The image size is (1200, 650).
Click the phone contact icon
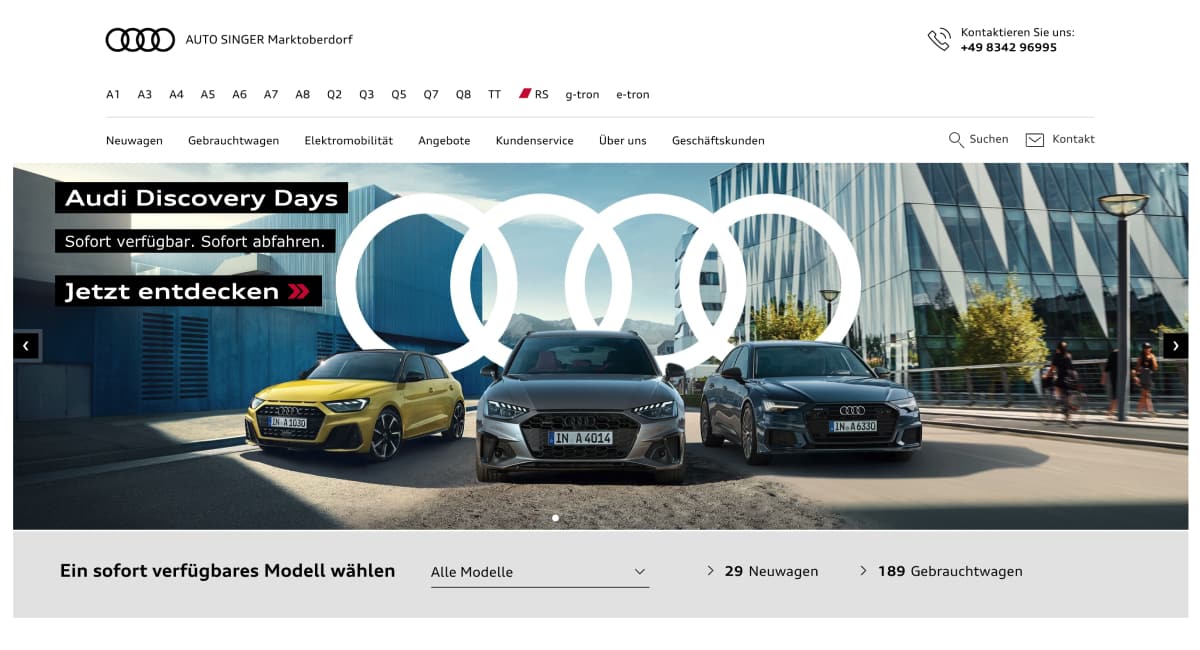pyautogui.click(x=939, y=40)
